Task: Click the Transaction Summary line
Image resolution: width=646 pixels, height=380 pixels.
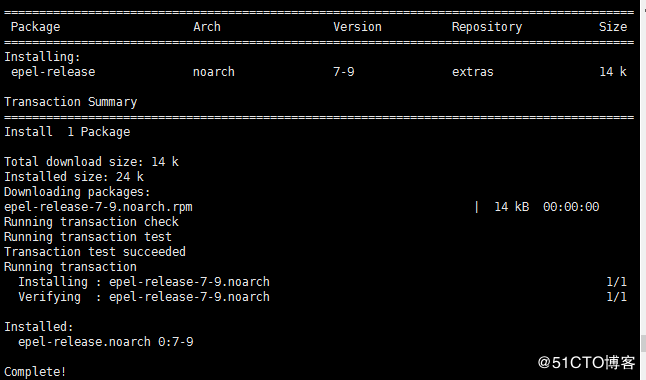Action: (70, 102)
